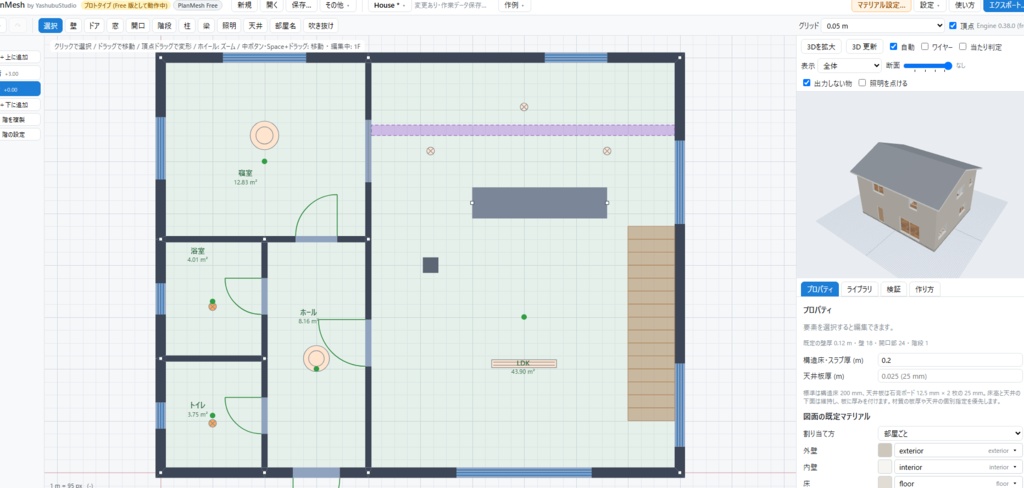Click the 上に追加 add floor above button
This screenshot has width=1024, height=488.
coord(19,57)
